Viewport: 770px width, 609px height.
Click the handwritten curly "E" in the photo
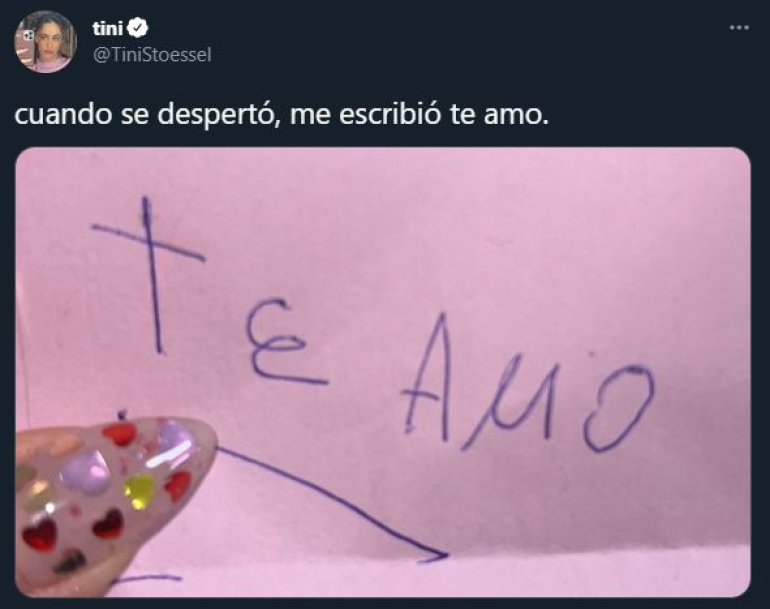pyautogui.click(x=285, y=341)
